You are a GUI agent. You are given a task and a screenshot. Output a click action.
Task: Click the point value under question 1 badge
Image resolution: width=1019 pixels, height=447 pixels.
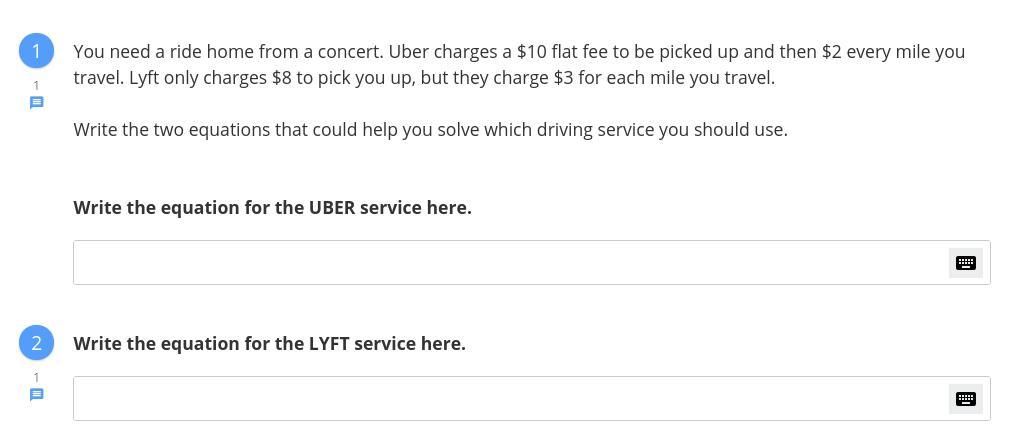pos(37,85)
